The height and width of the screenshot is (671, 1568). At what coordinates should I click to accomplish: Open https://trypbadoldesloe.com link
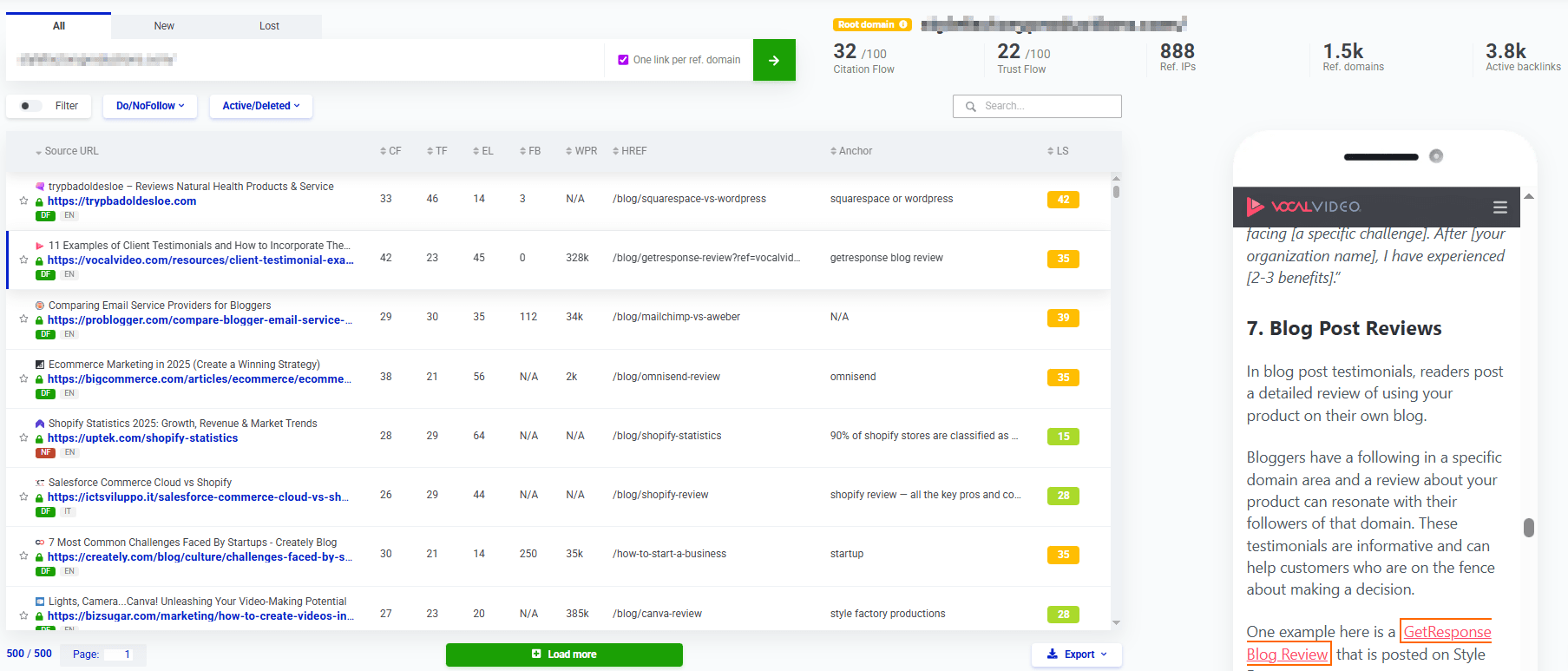click(121, 201)
